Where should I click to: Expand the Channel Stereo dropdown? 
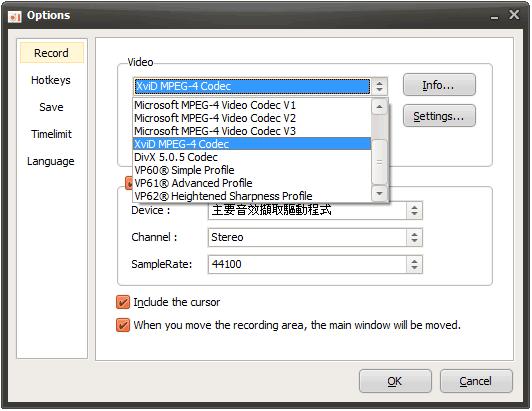(414, 237)
